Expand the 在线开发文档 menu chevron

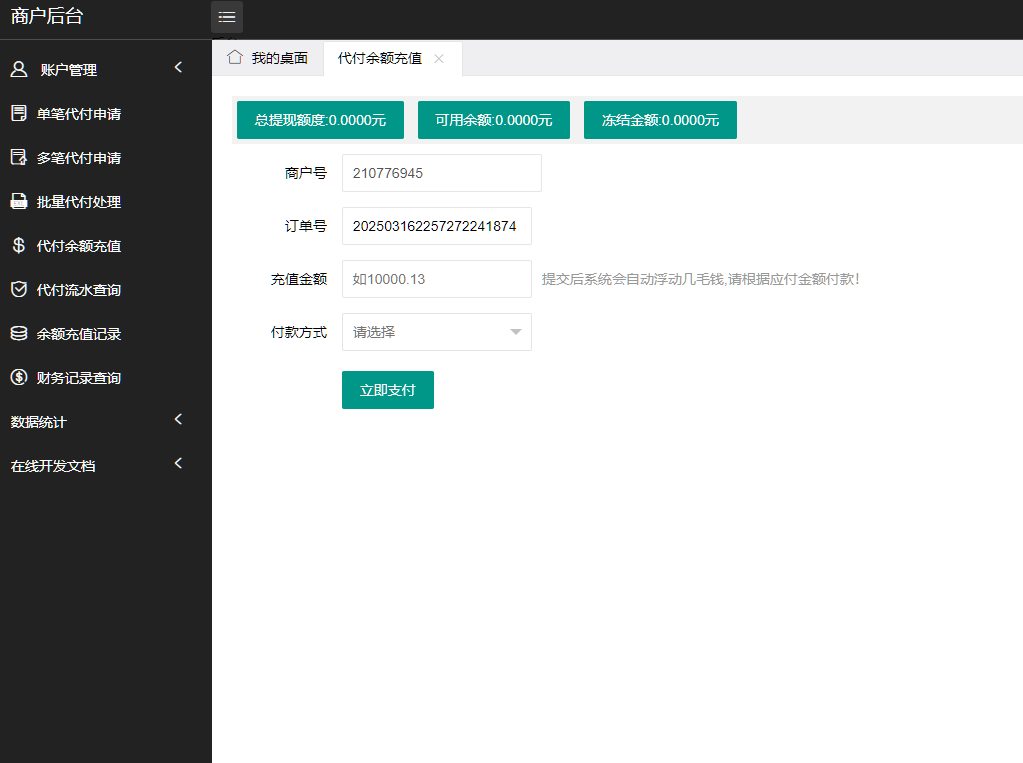[179, 464]
